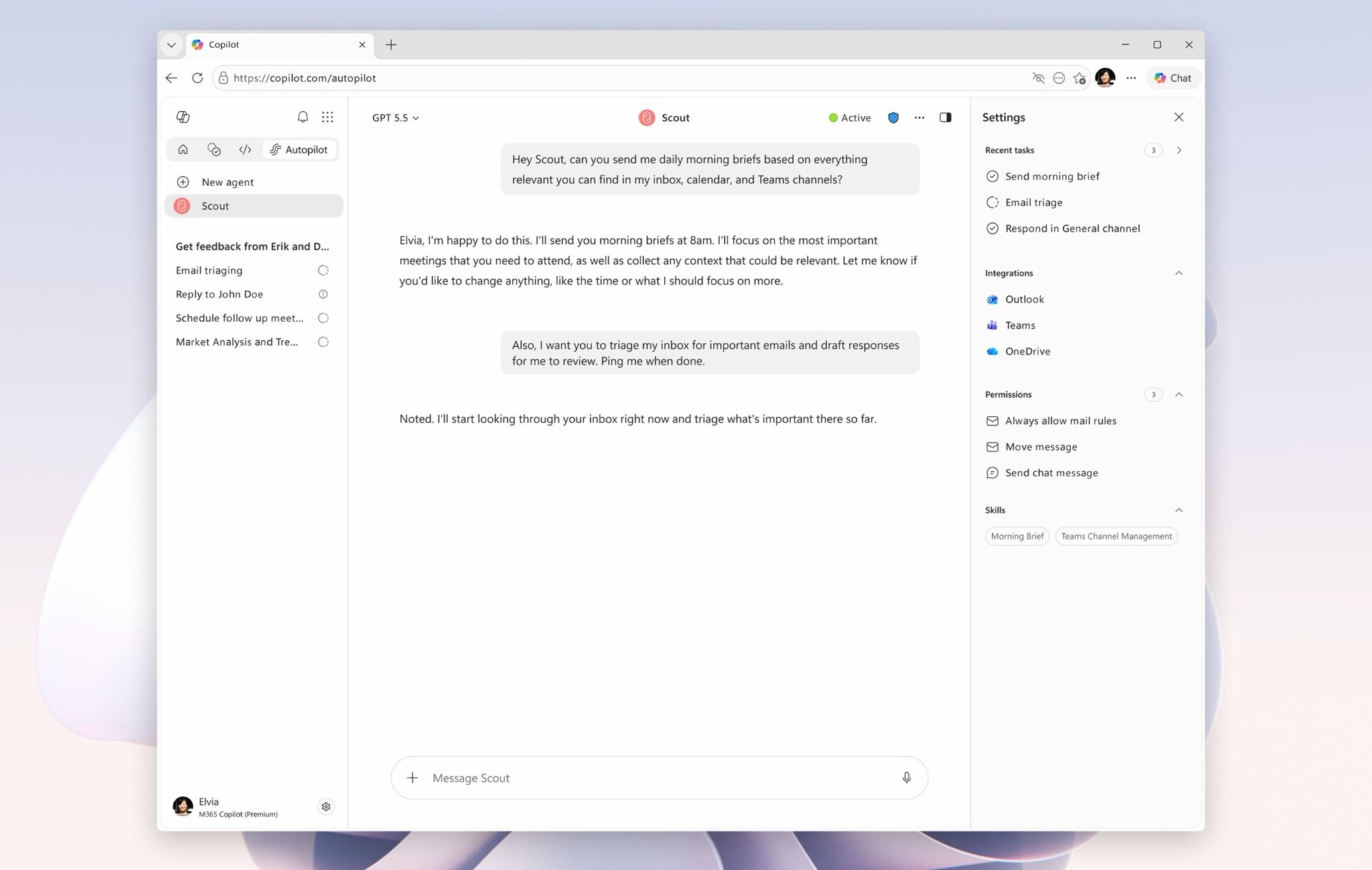Screen dimensions: 1372x870
Task: Open Respond in General channel task
Action: (1062, 228)
